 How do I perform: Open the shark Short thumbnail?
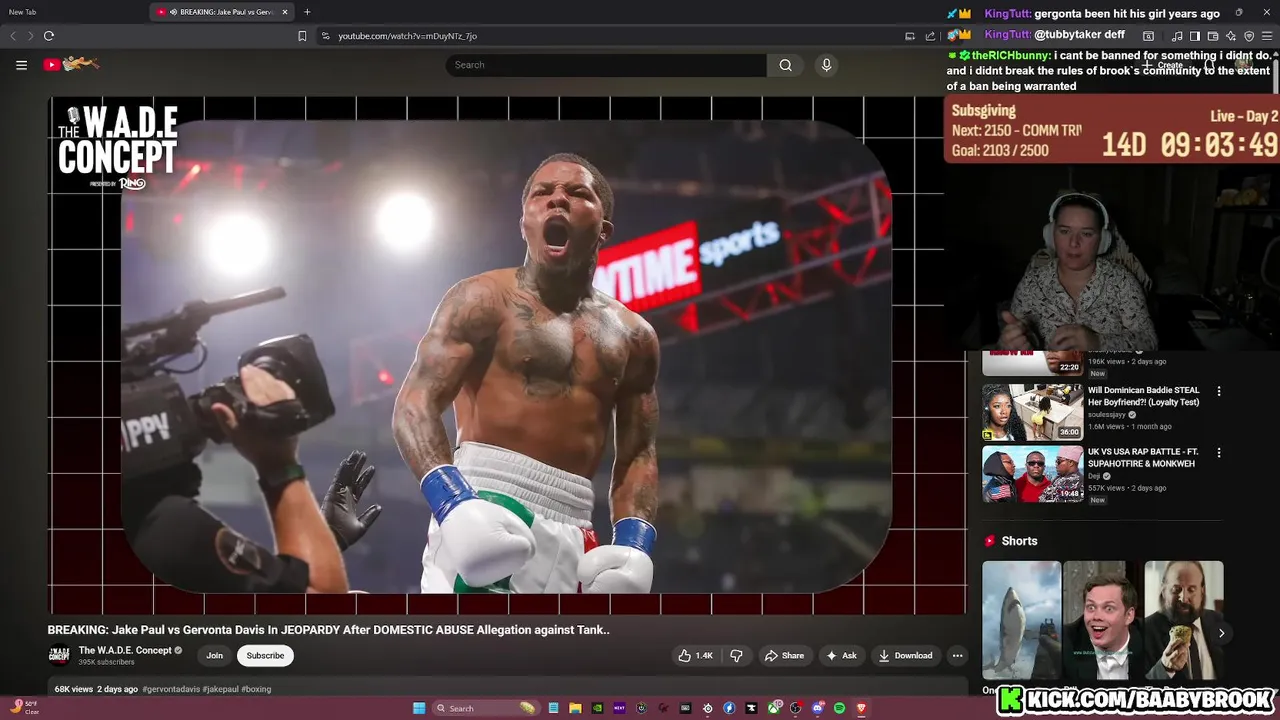tap(1021, 620)
